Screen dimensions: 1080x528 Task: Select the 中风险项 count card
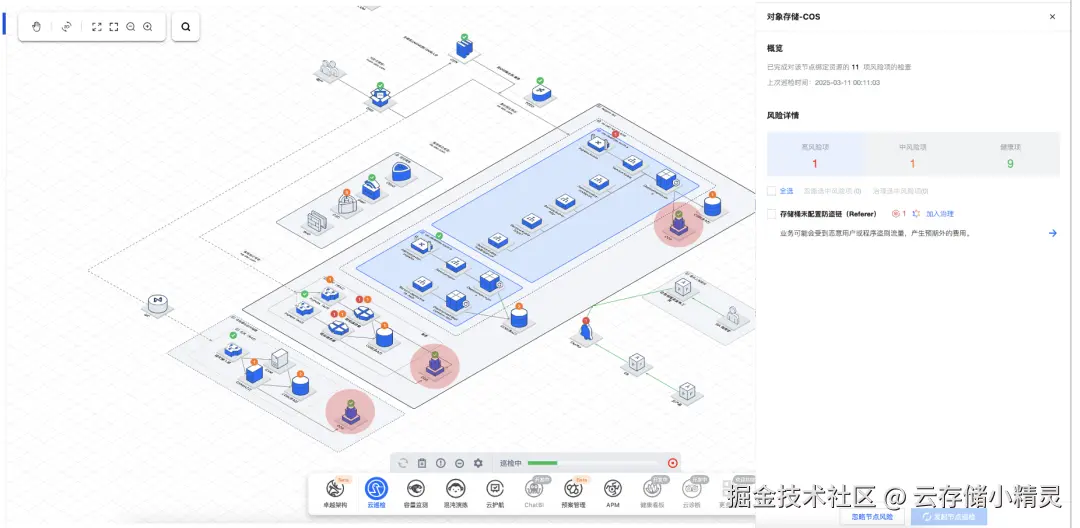[x=913, y=155]
